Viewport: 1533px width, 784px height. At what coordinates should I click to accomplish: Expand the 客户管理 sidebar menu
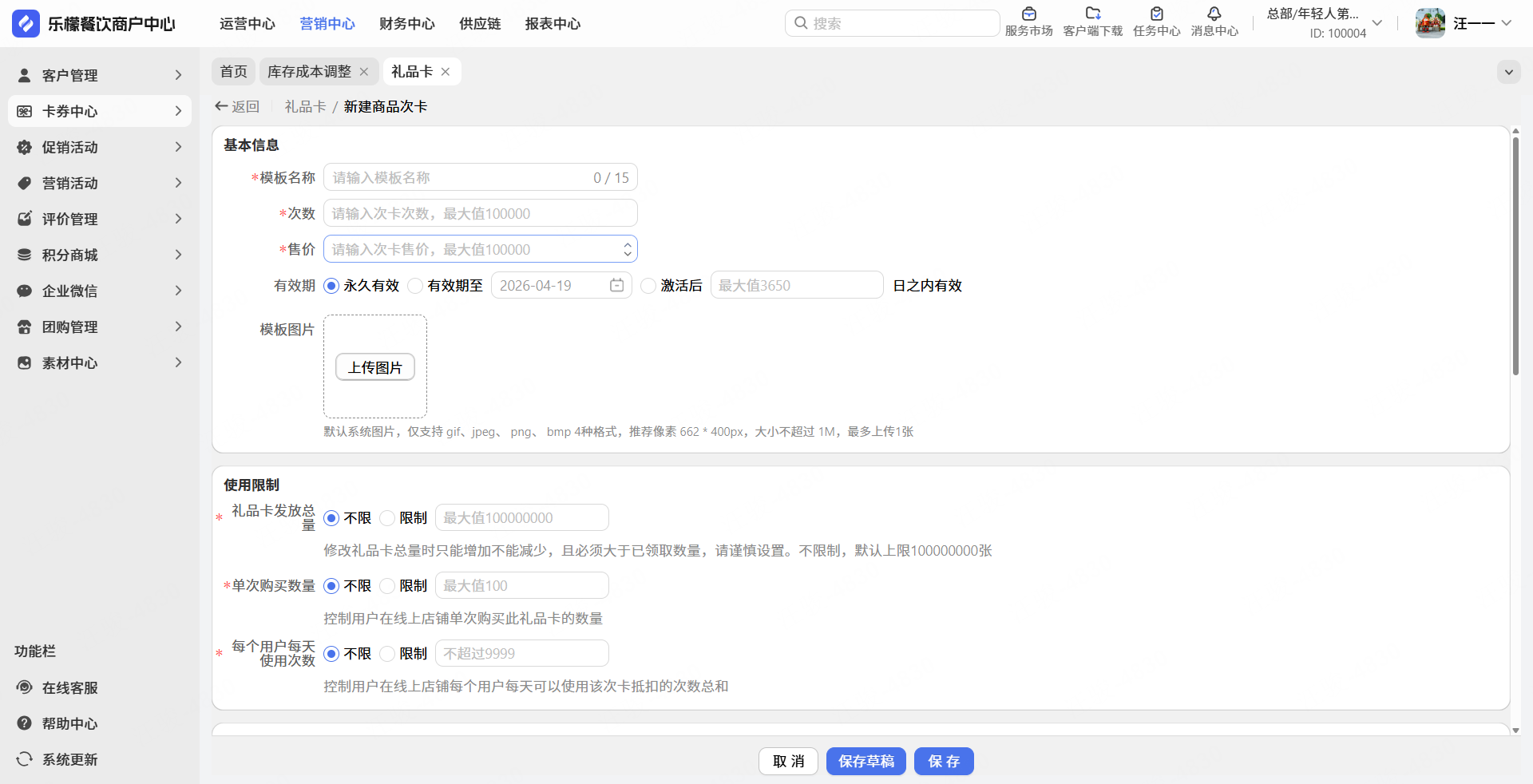pos(100,75)
